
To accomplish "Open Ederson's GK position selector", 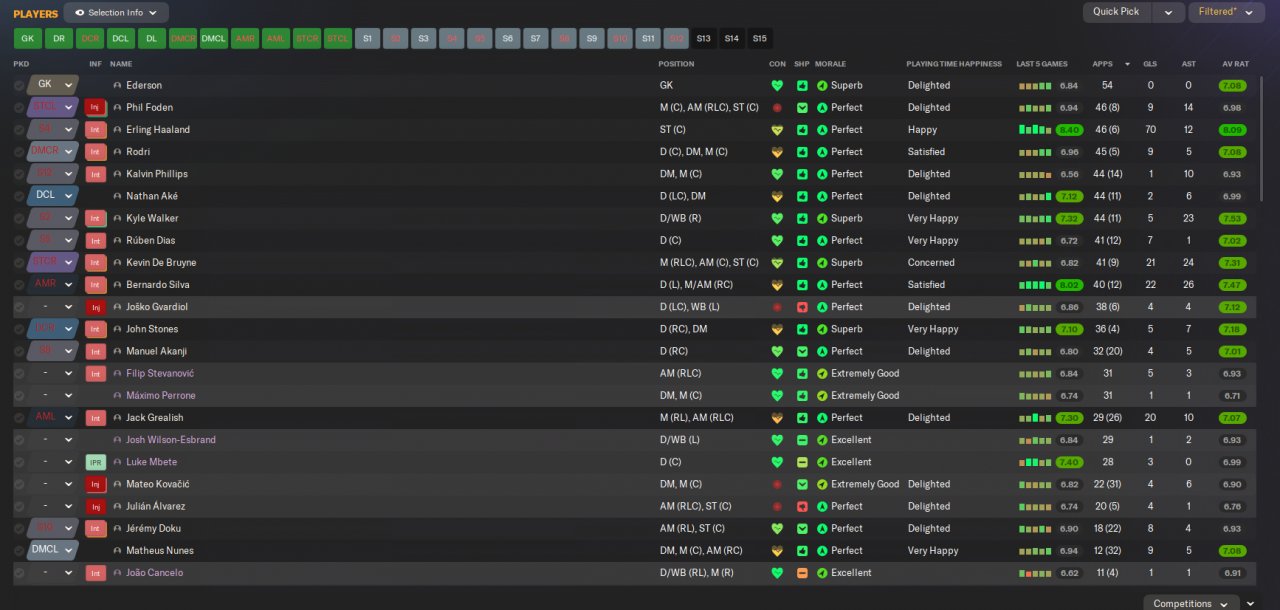I will (x=53, y=85).
